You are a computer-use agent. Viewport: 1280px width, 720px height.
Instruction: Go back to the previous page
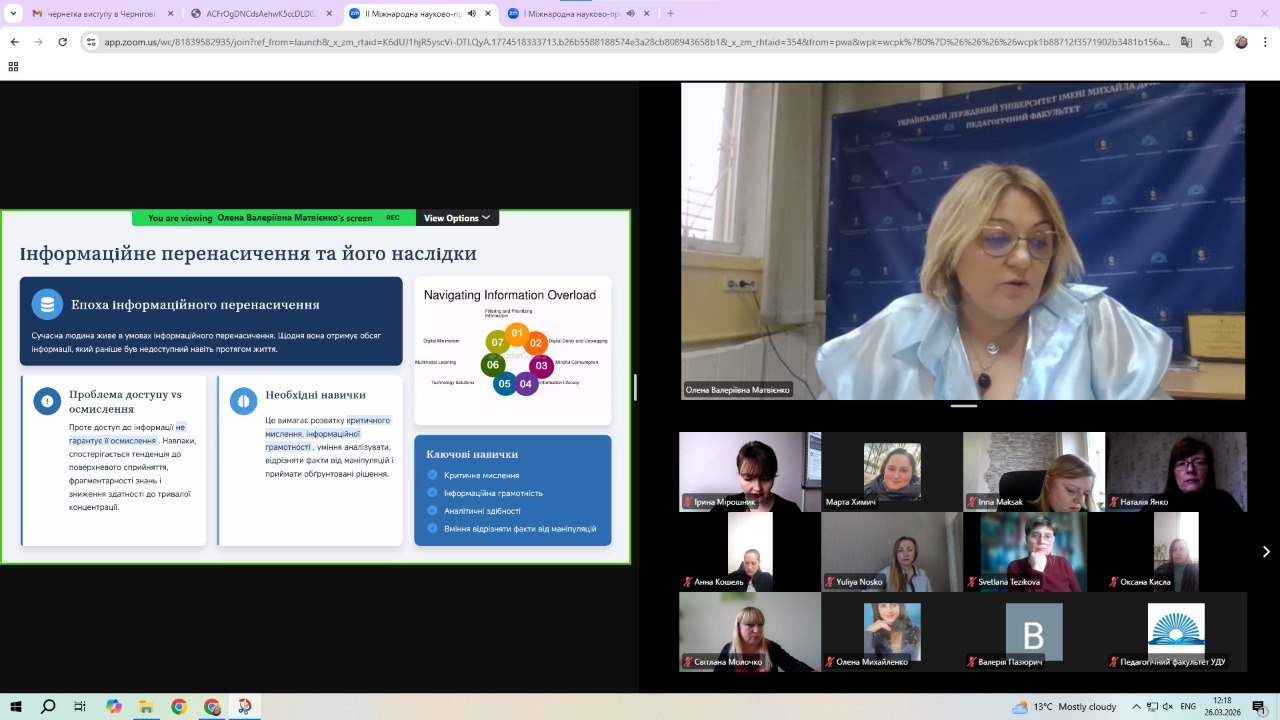point(14,42)
